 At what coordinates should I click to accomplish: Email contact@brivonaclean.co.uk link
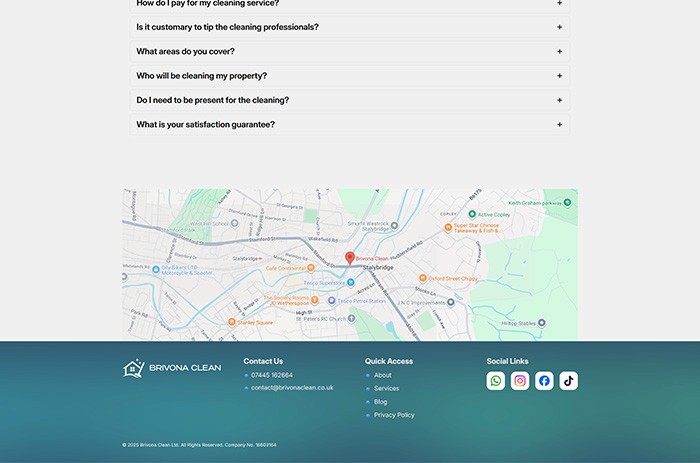coord(292,388)
